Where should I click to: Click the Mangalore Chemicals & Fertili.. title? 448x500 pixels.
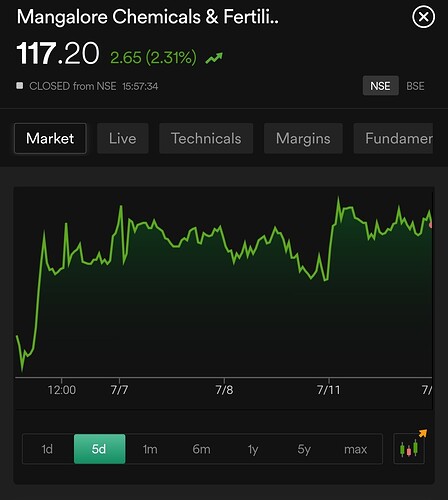(148, 17)
